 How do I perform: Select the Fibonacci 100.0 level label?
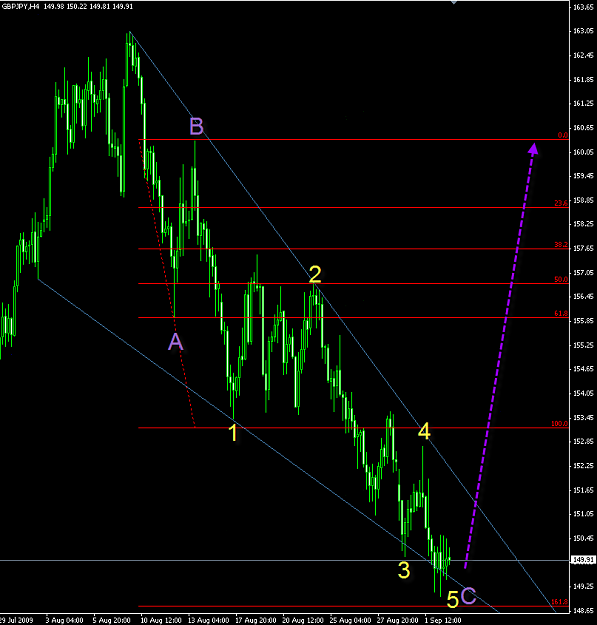tap(560, 423)
